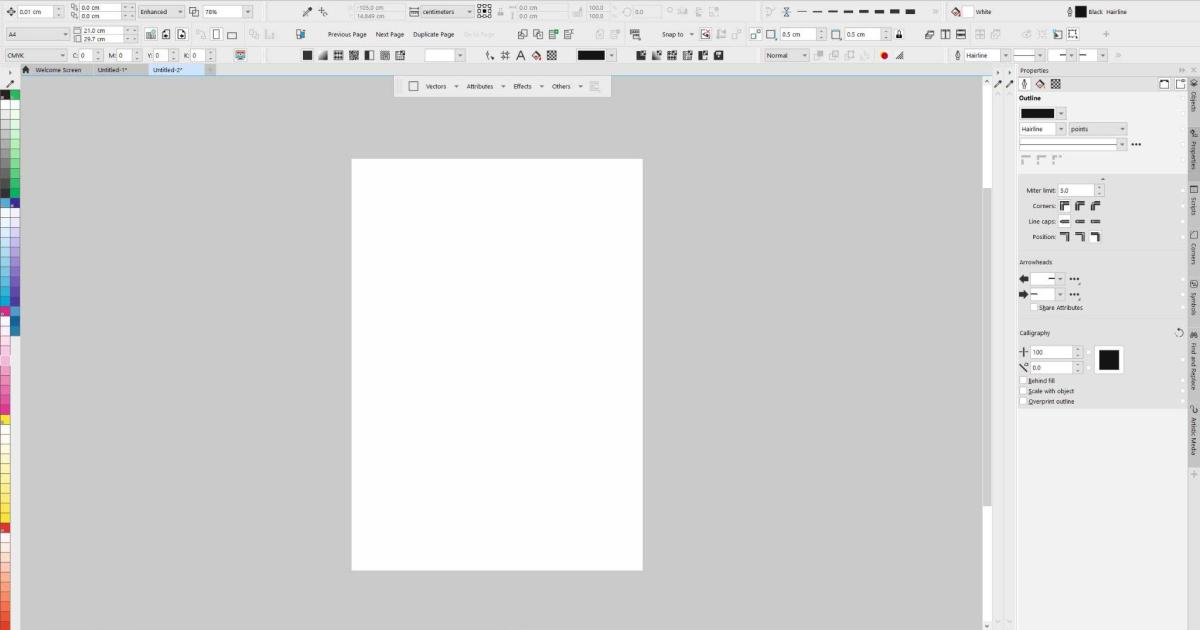
Task: Click the Outline pen icon in Properties
Action: [x=1024, y=84]
